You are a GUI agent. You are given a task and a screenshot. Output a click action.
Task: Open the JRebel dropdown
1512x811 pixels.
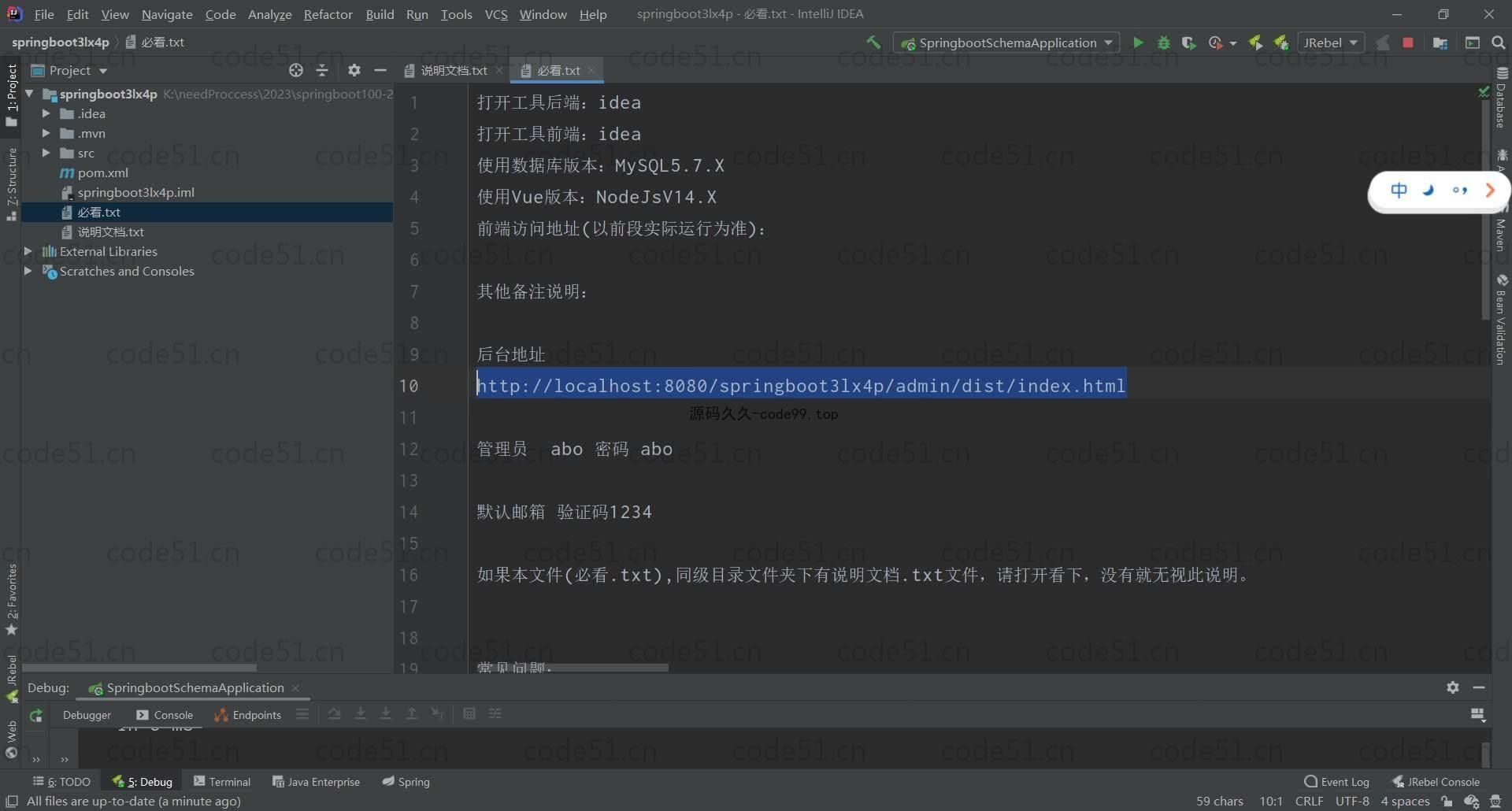pos(1330,43)
